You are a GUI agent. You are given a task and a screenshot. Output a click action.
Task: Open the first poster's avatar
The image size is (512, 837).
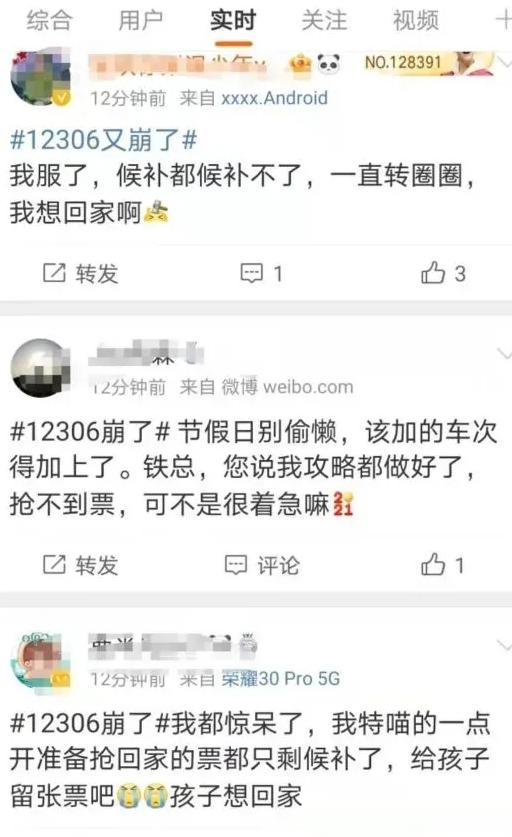41,77
